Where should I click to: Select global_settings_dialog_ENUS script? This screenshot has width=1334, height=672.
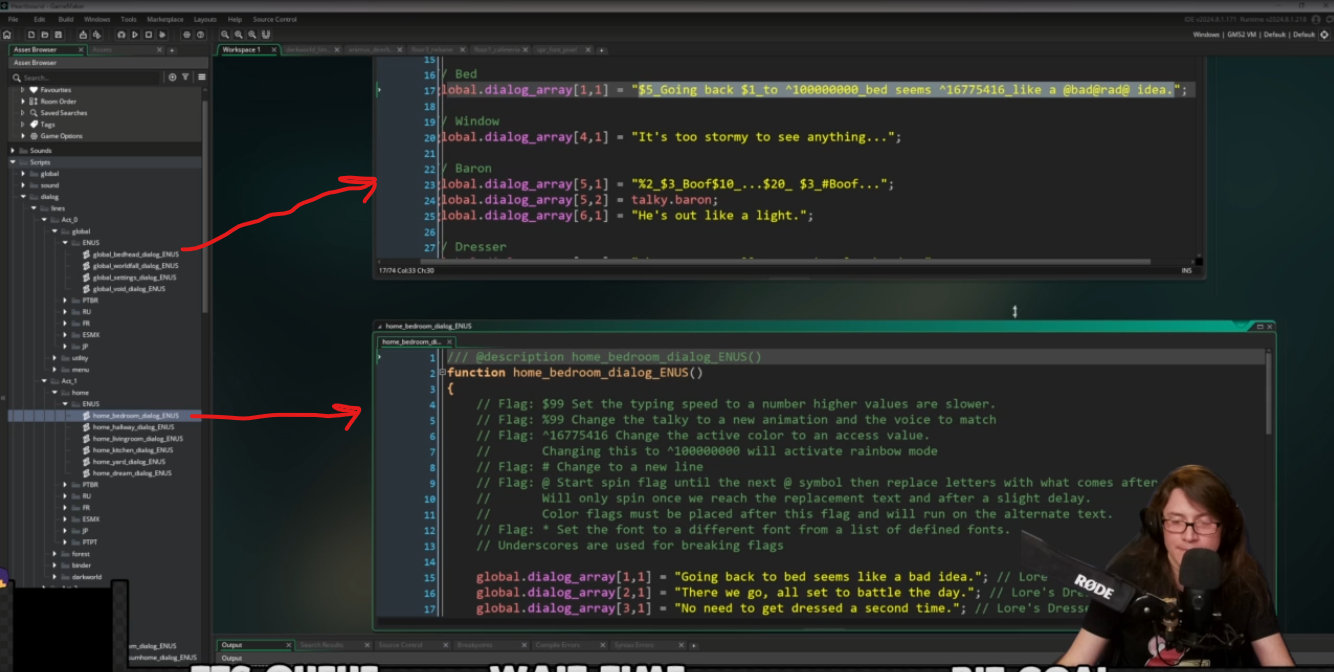(135, 277)
